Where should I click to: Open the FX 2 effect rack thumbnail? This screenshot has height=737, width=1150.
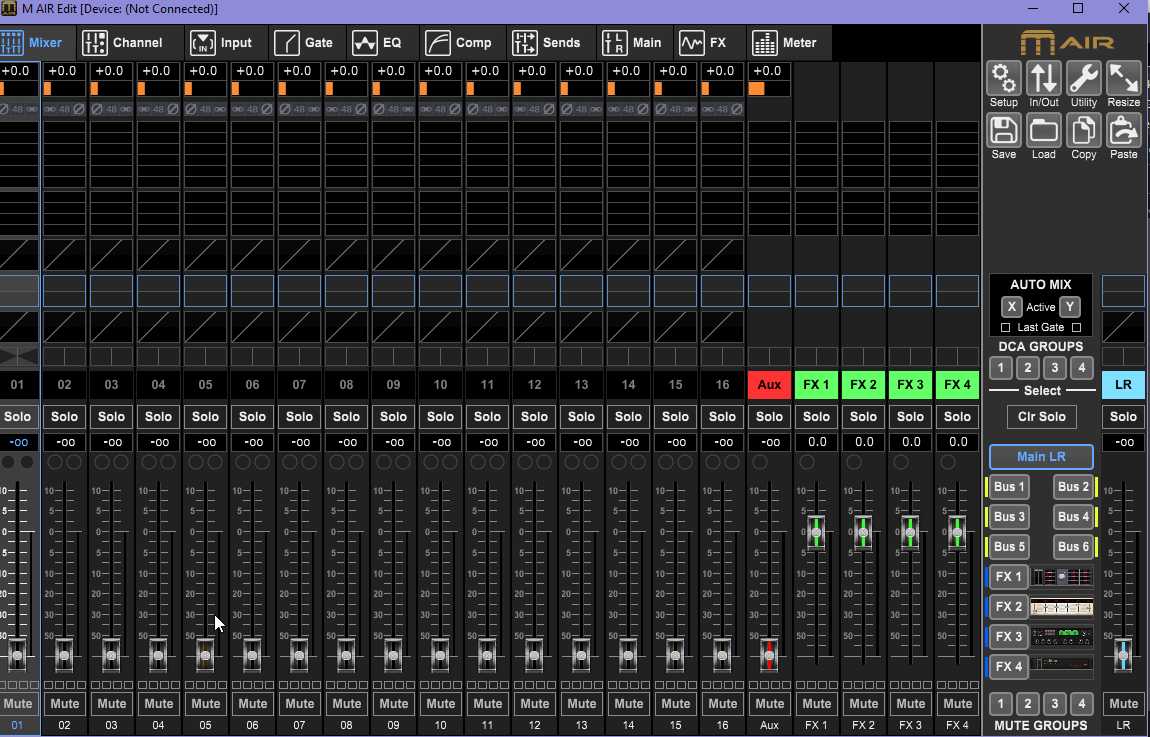coord(1061,607)
